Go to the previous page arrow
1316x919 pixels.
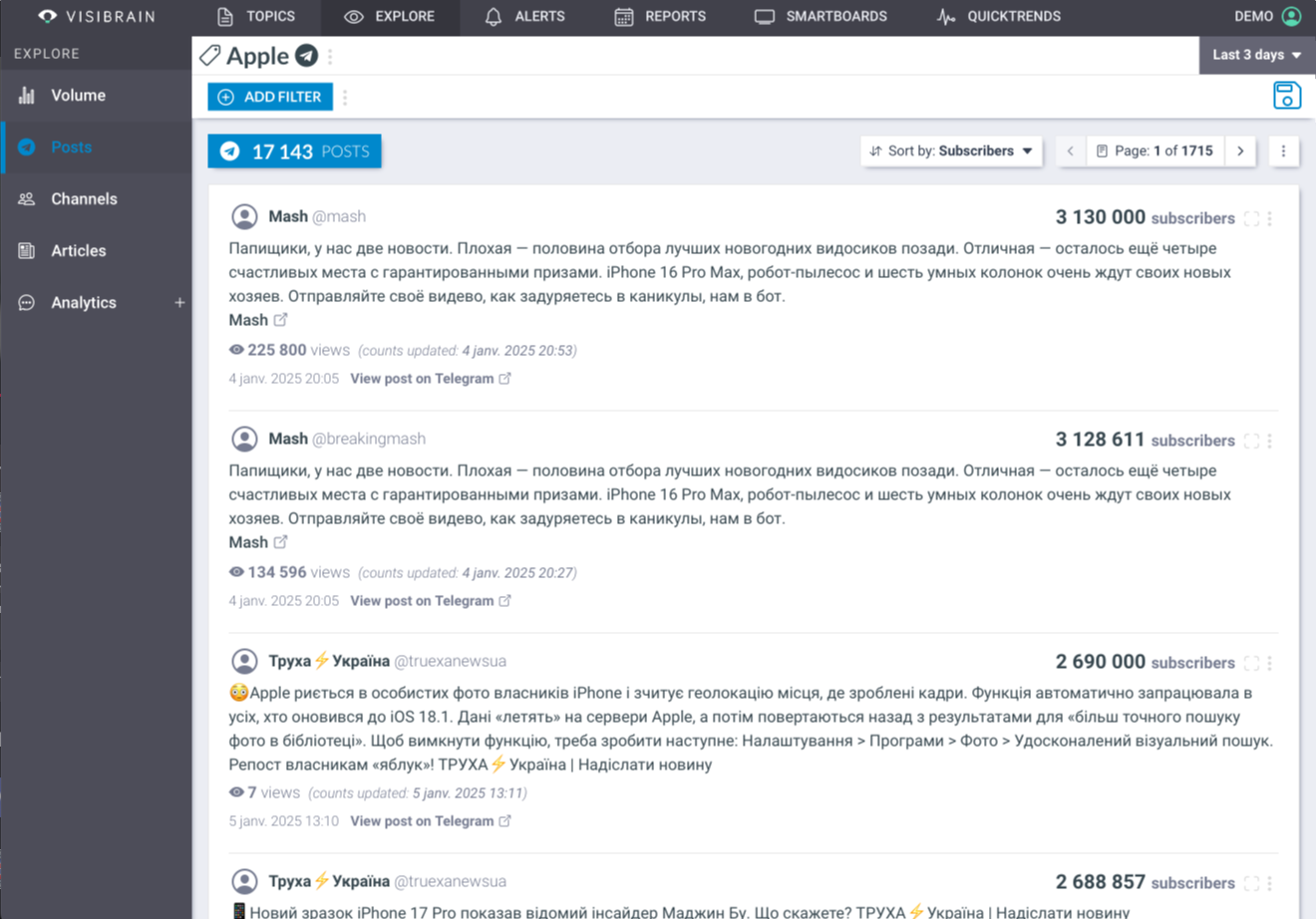(x=1071, y=151)
